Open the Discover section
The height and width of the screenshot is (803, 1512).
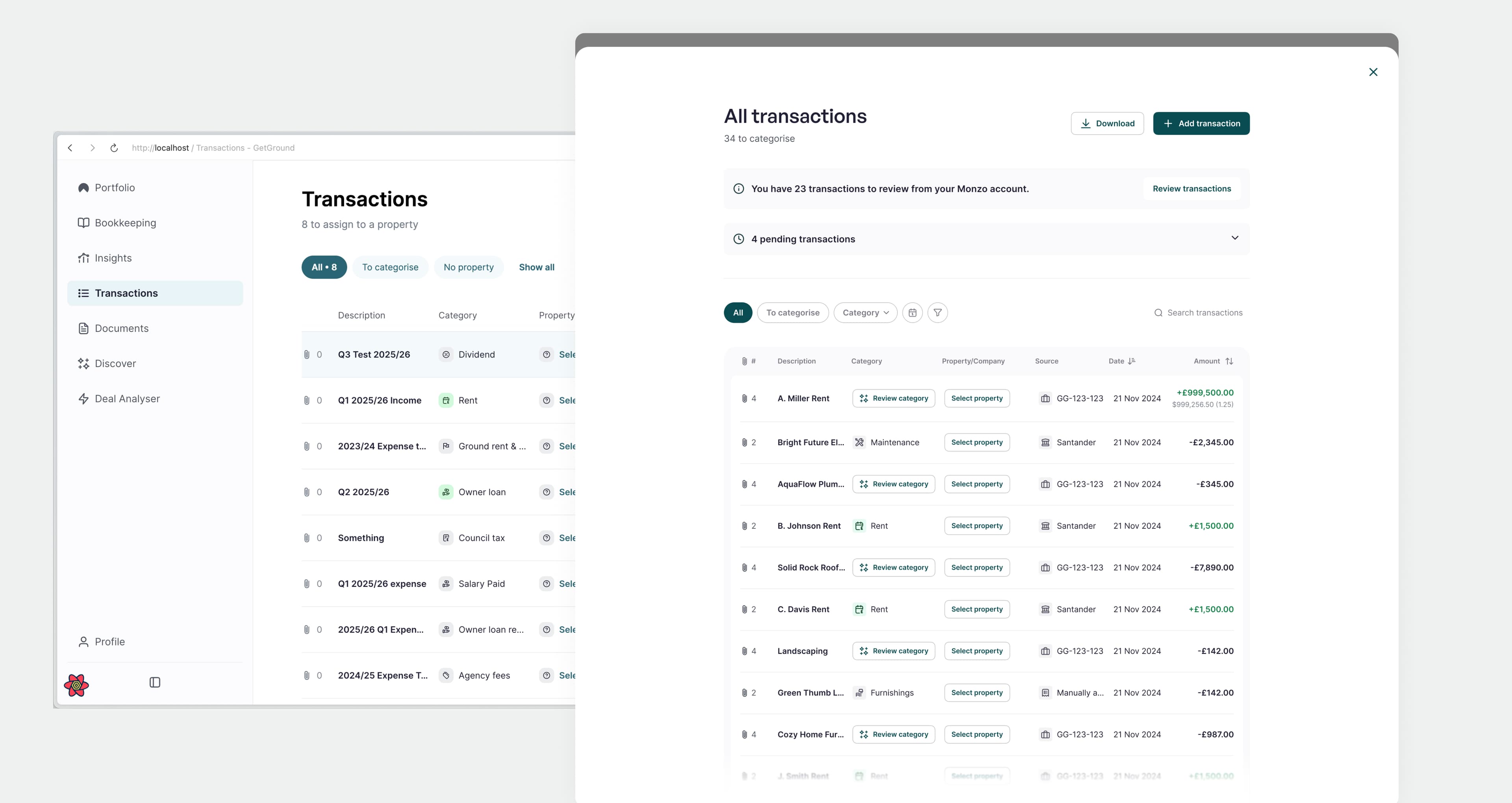[115, 363]
